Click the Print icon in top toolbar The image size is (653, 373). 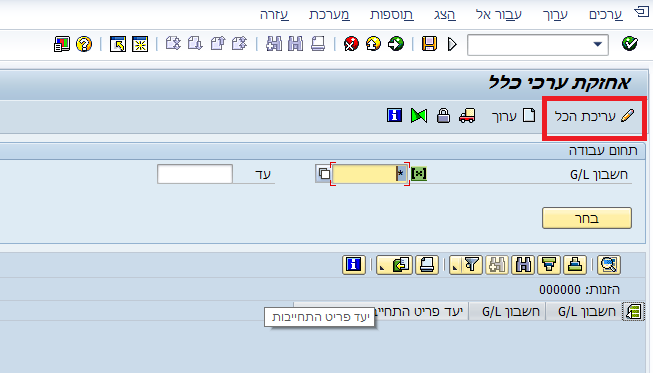coord(318,44)
